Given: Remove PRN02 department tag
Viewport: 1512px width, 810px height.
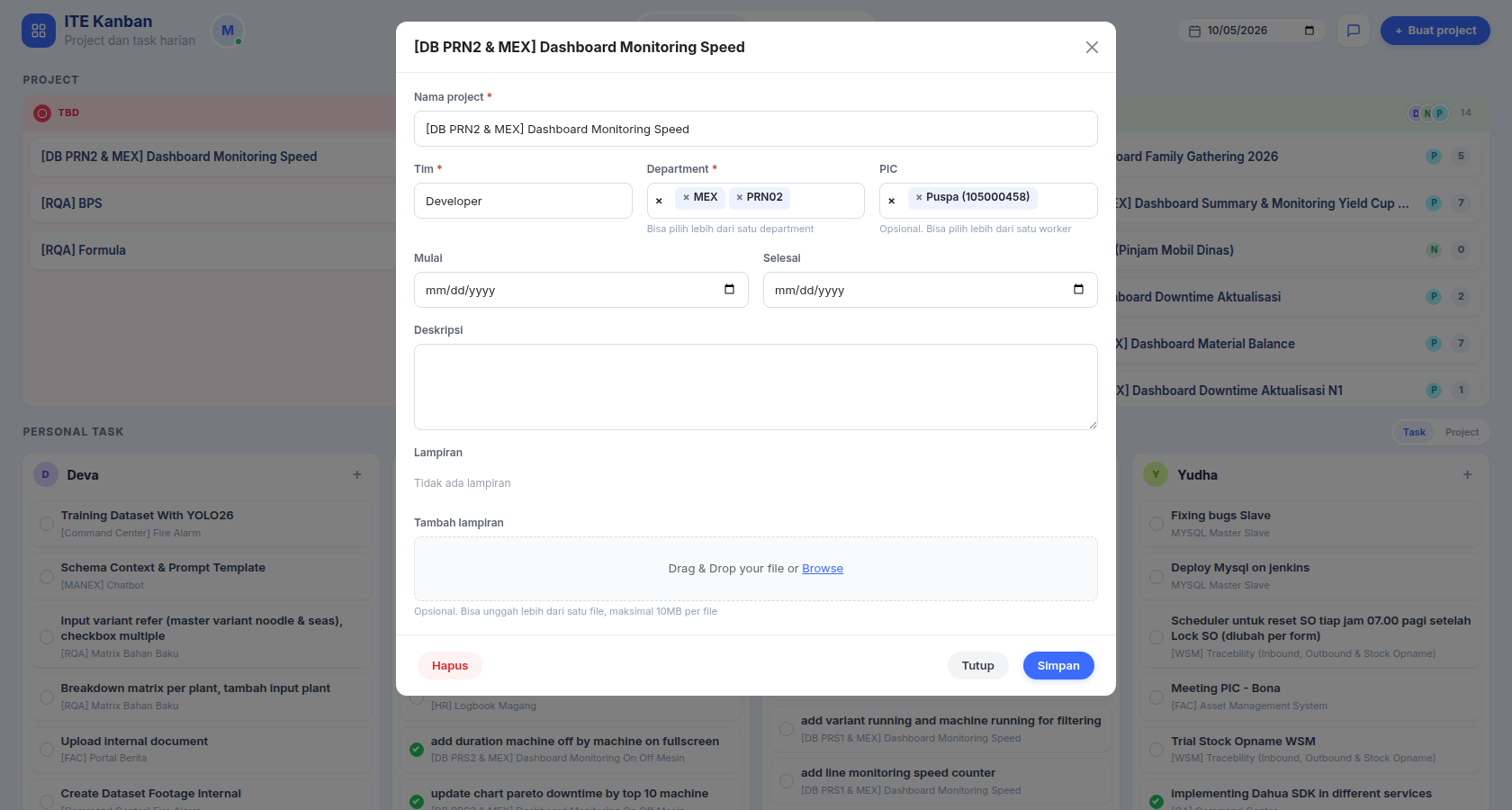Looking at the screenshot, I should point(740,197).
